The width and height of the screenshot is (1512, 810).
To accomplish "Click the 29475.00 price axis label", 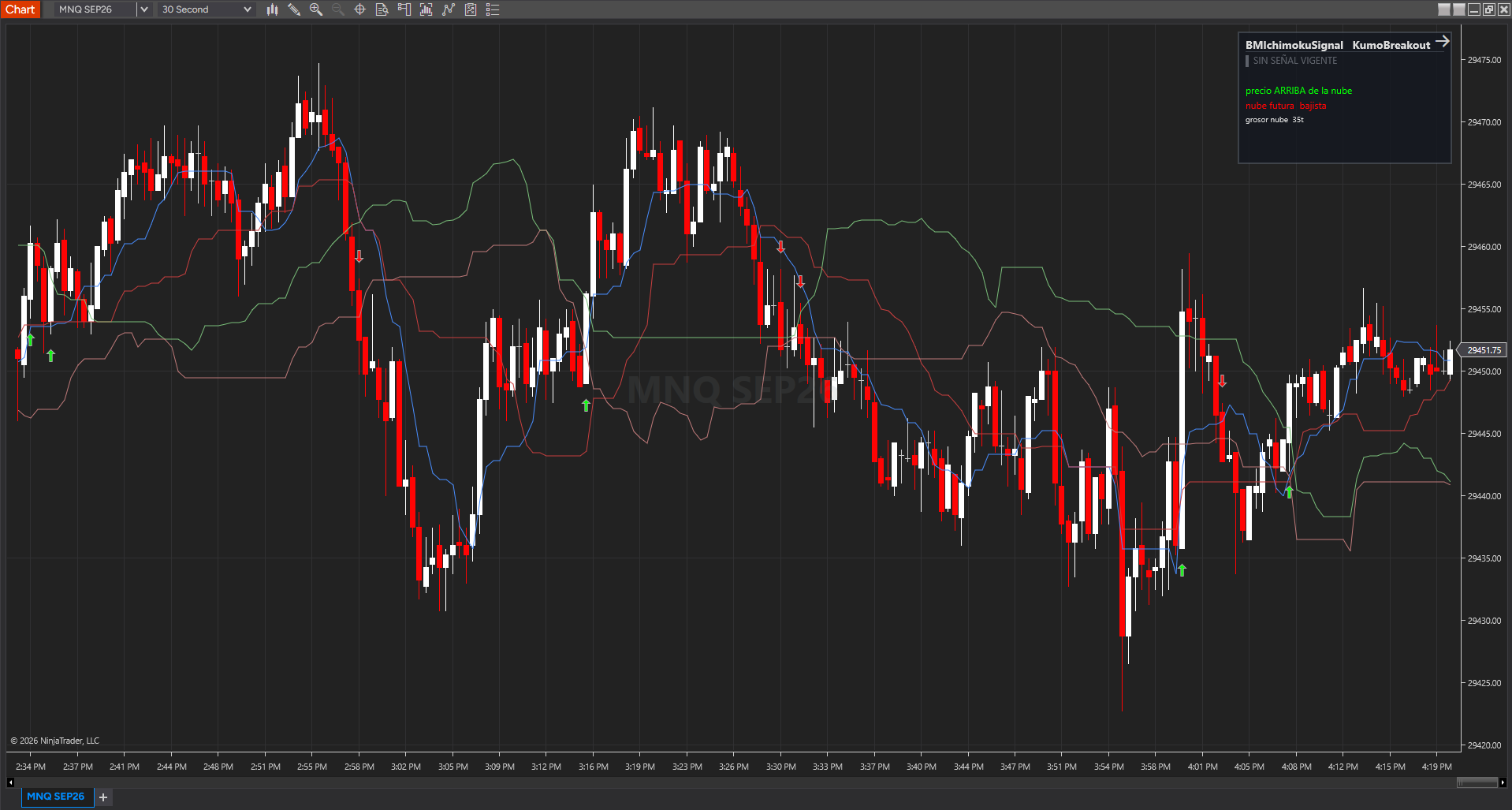I will coord(1484,60).
